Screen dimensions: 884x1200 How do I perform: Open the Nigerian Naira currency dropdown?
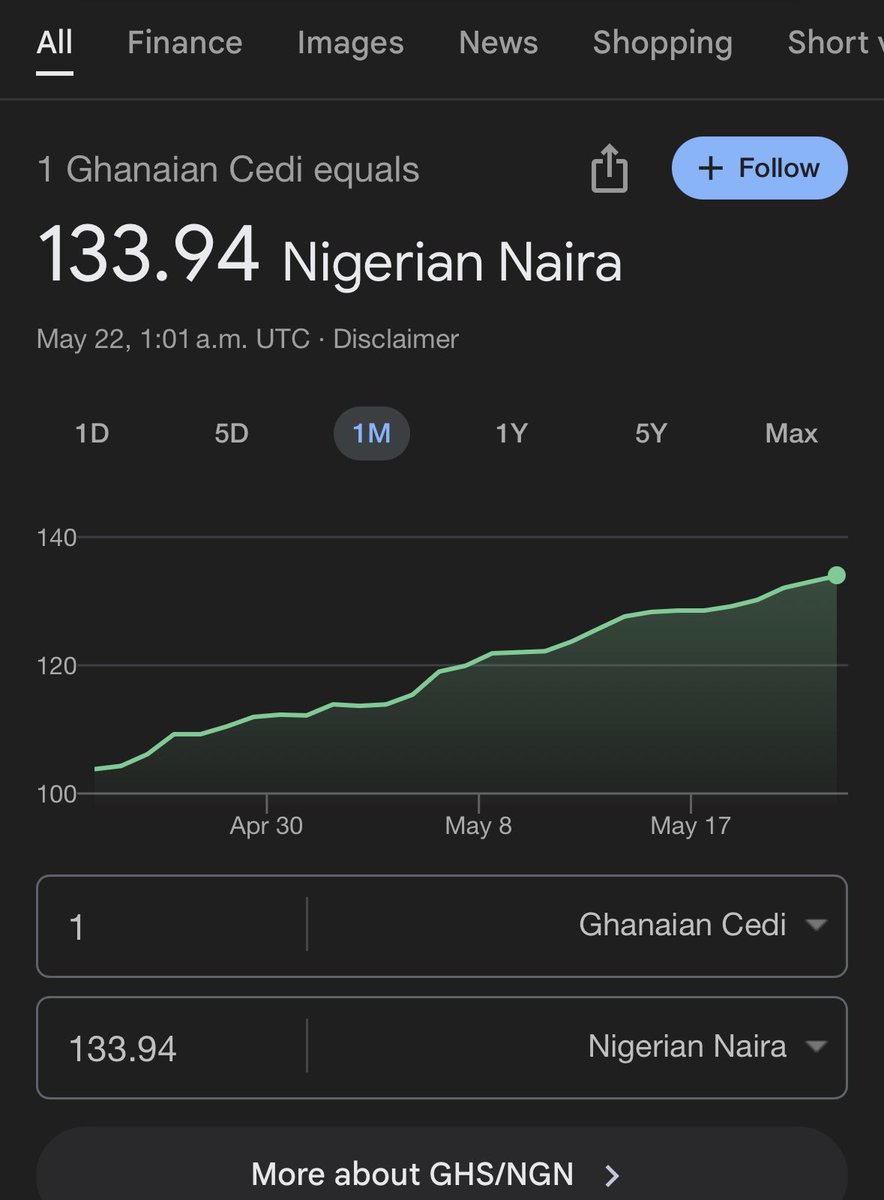tap(707, 1047)
